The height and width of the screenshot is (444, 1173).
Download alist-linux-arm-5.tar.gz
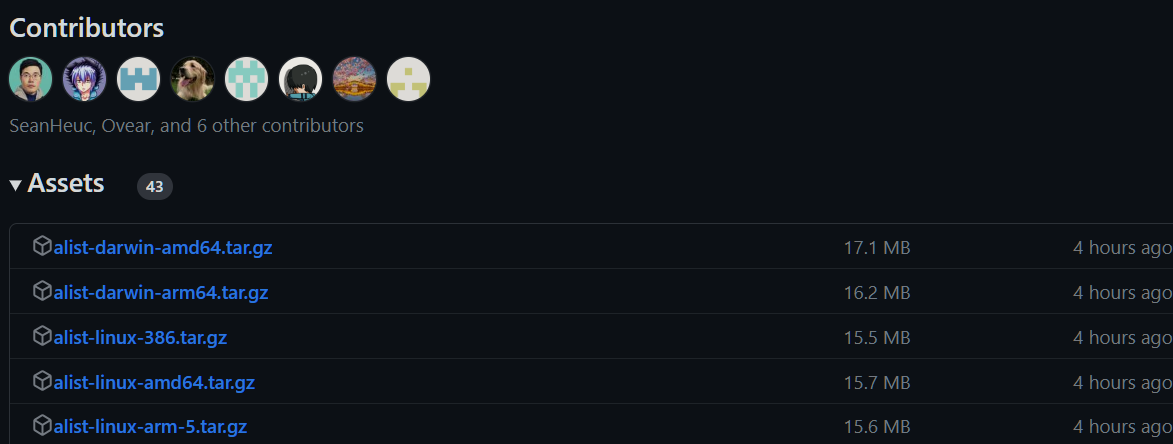(x=150, y=428)
